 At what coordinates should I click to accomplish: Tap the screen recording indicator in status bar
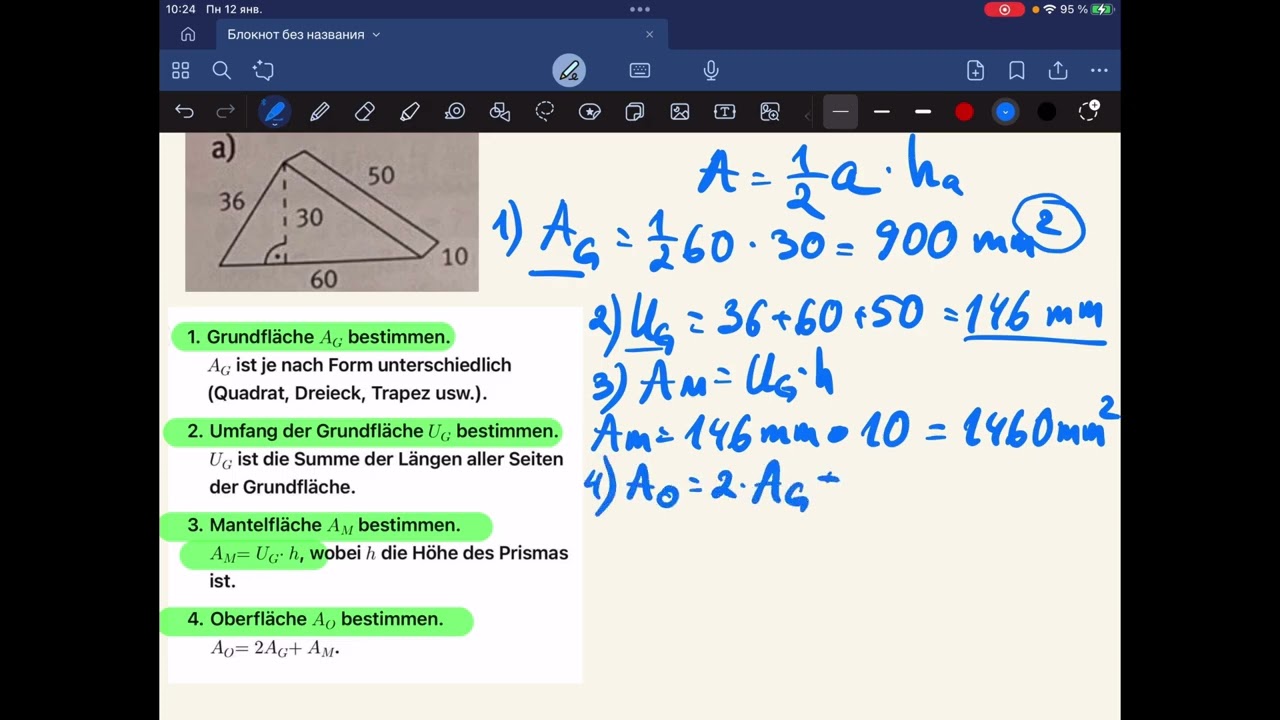click(1004, 9)
